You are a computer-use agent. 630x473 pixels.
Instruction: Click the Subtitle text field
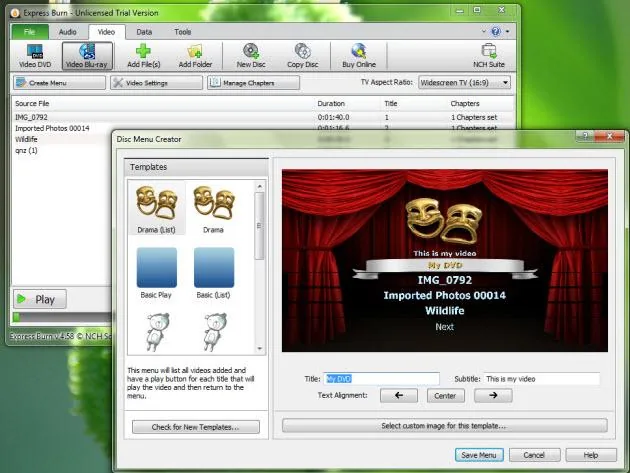tap(541, 379)
